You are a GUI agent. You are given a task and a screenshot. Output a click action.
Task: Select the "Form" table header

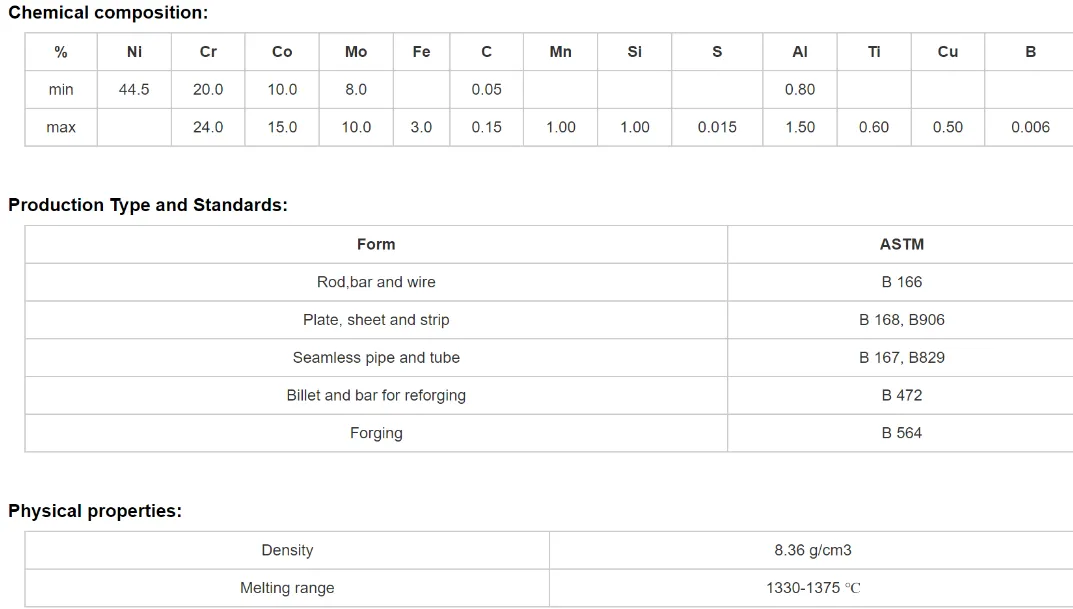(x=376, y=244)
